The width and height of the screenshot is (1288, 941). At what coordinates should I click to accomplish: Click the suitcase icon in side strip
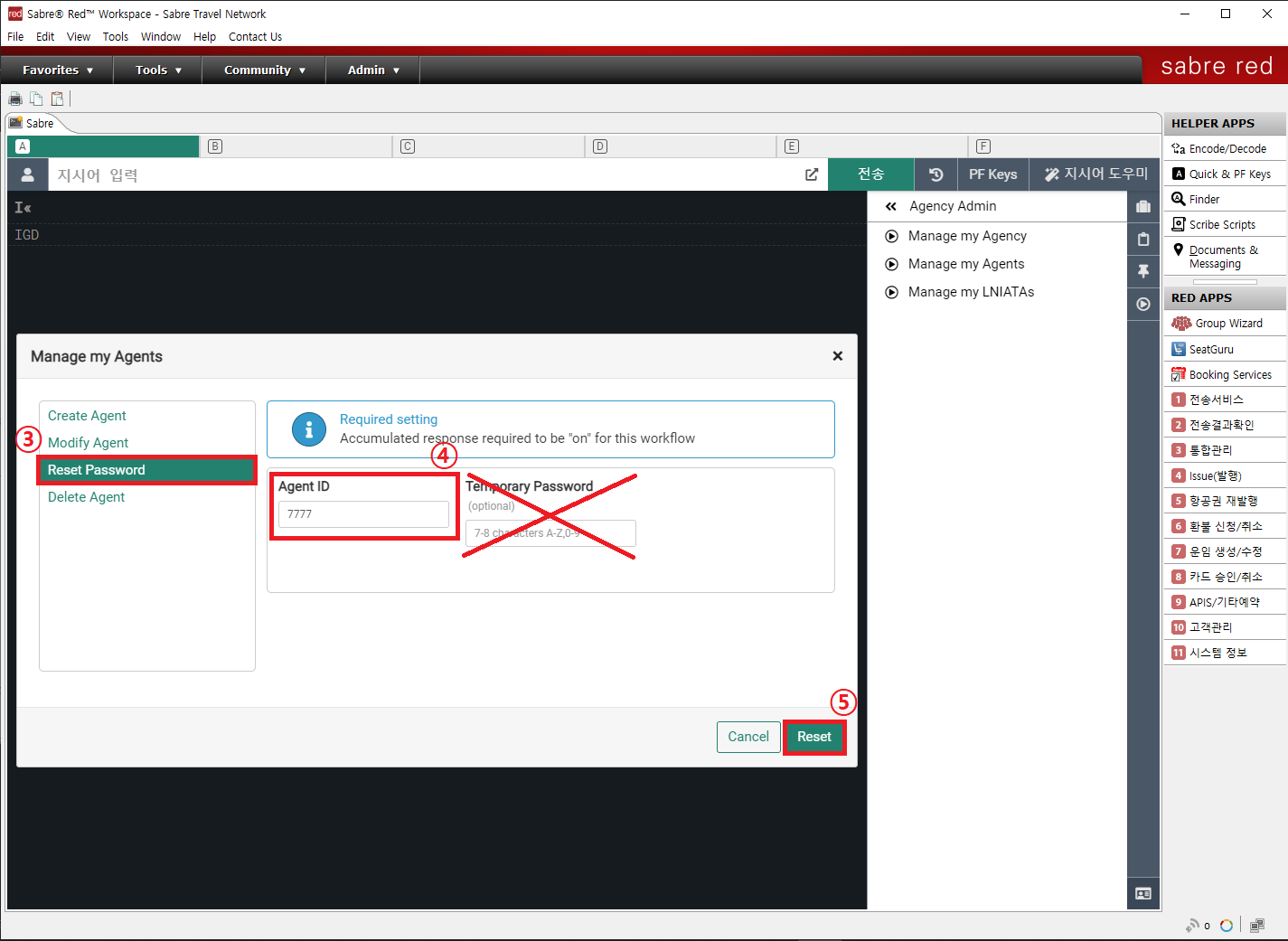pos(1143,206)
